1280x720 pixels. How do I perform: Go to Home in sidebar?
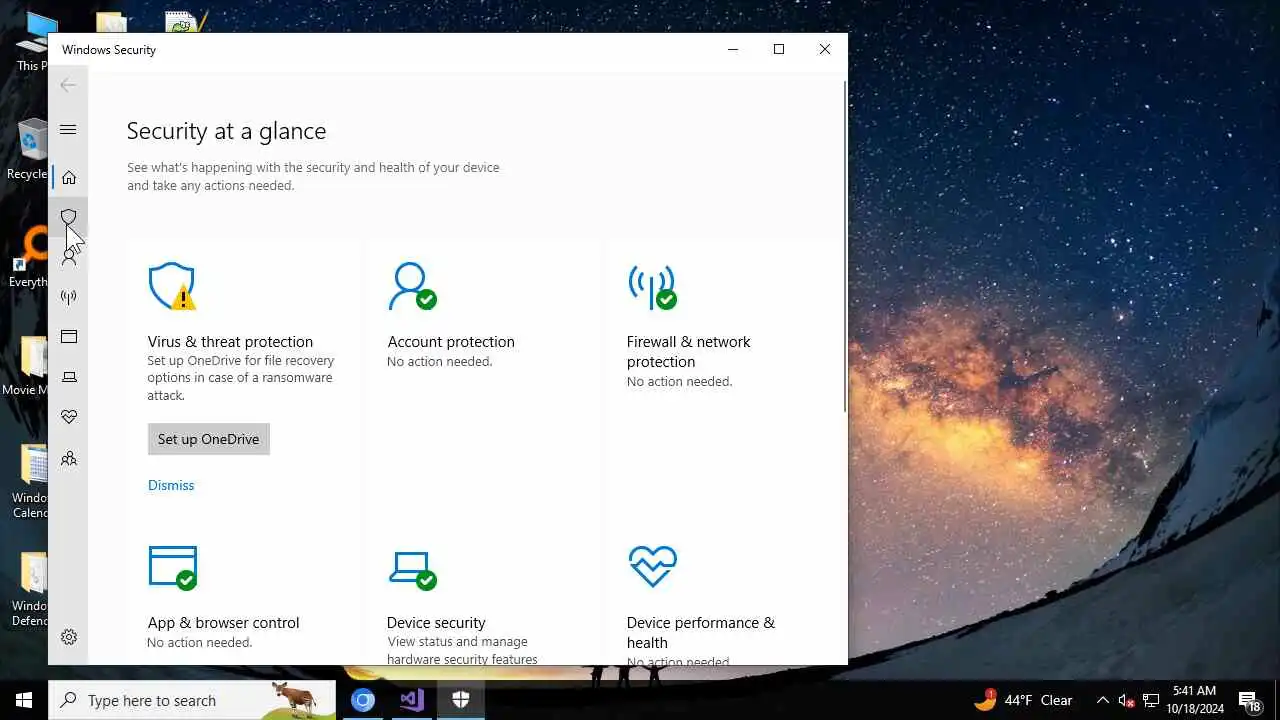[68, 177]
